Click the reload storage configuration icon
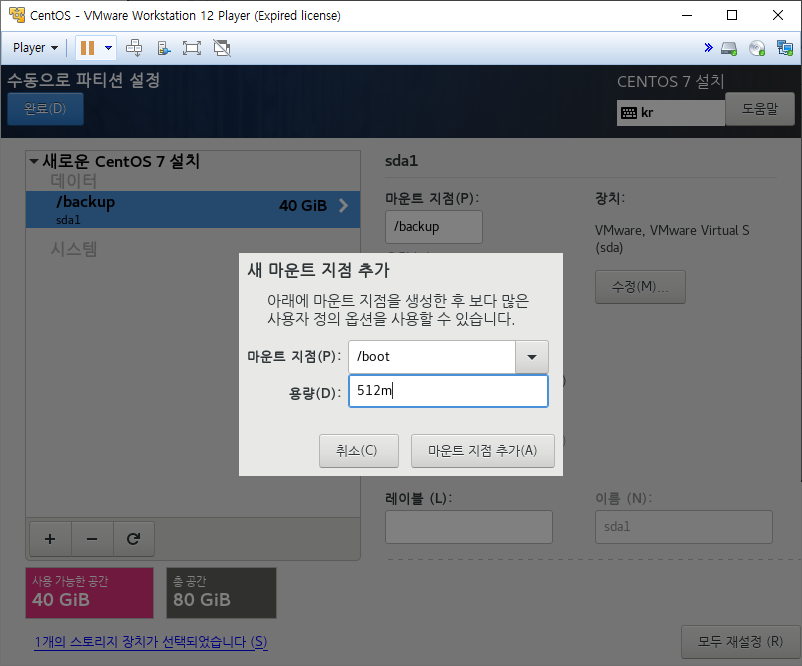The image size is (802, 666). click(133, 539)
